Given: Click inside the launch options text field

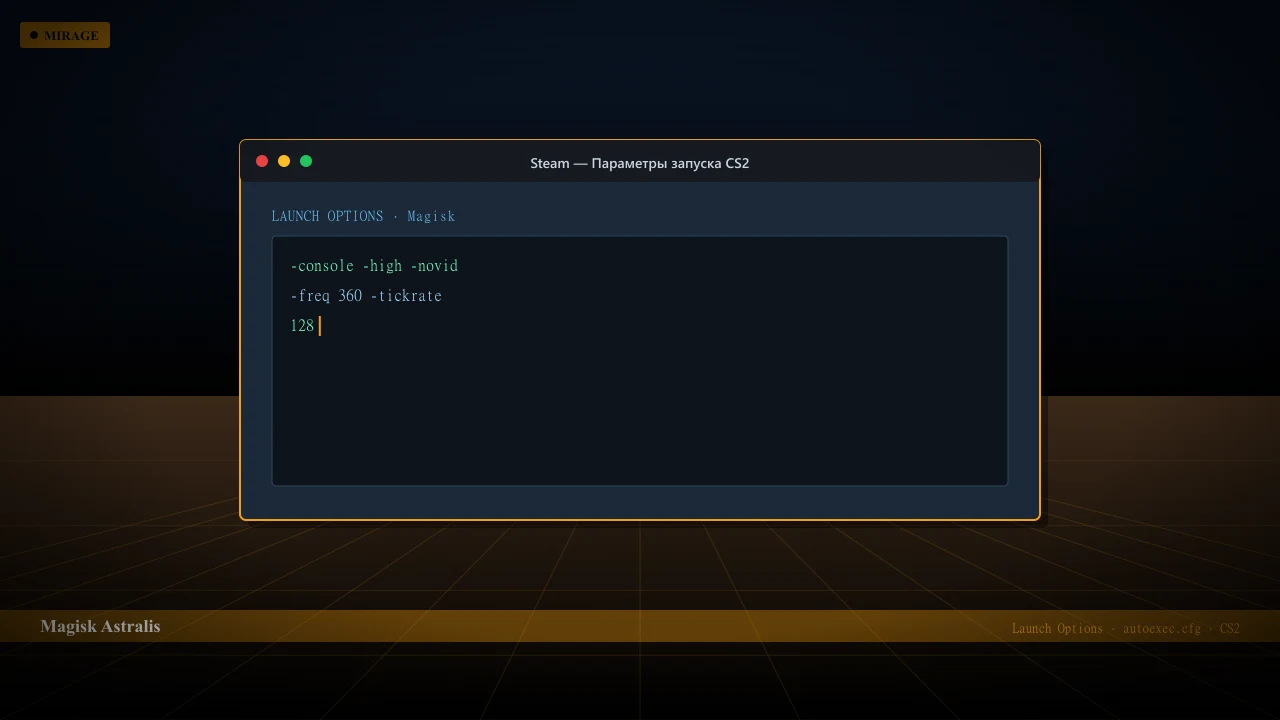Looking at the screenshot, I should click(640, 361).
